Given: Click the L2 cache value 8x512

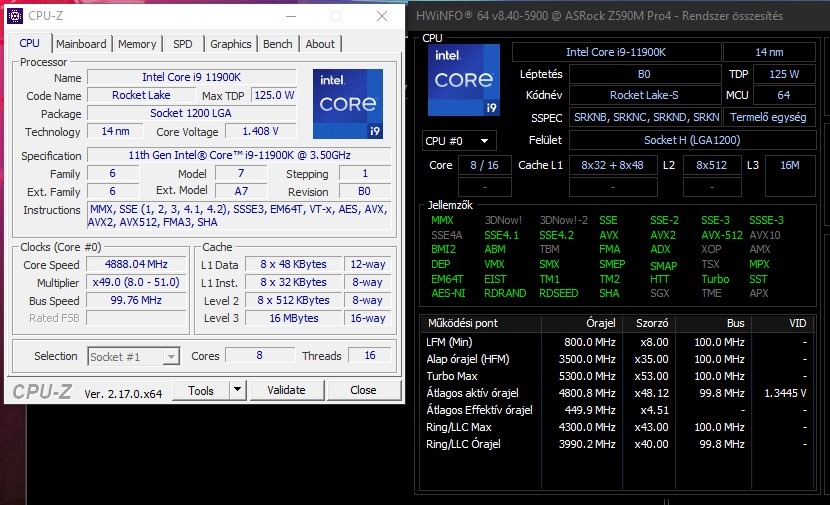Looking at the screenshot, I should coord(712,165).
